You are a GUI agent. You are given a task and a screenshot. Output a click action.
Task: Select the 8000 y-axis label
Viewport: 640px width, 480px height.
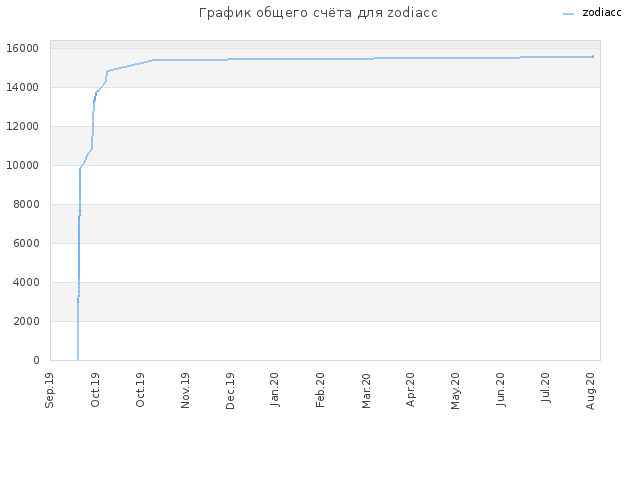coord(26,204)
